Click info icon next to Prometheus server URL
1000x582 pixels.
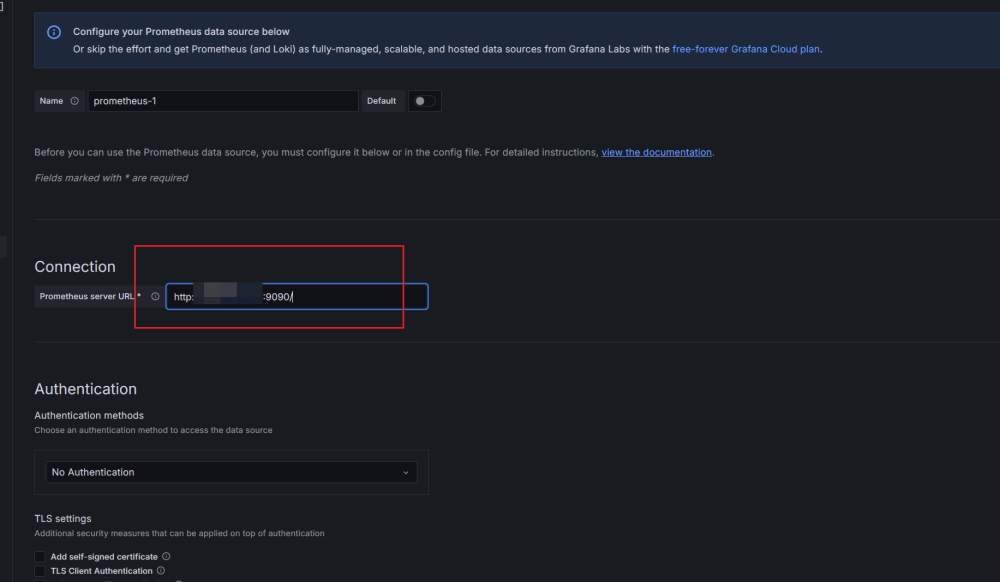(155, 297)
